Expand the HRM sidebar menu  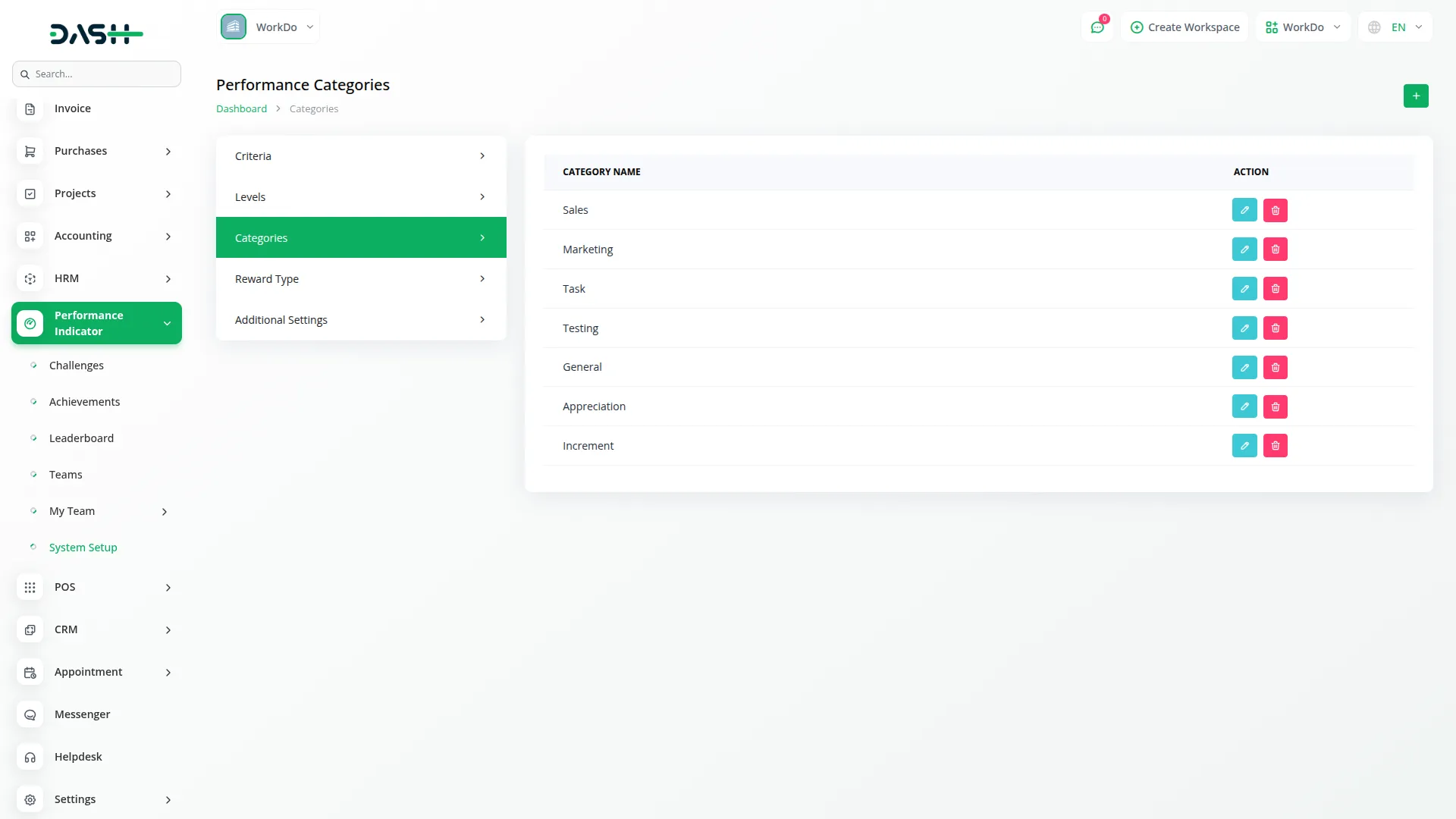(96, 278)
